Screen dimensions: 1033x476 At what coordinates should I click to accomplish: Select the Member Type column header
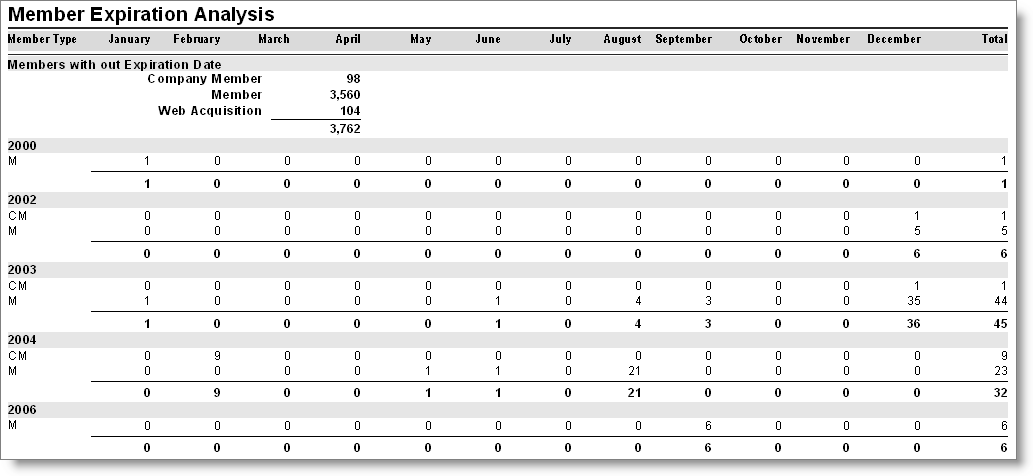click(42, 39)
